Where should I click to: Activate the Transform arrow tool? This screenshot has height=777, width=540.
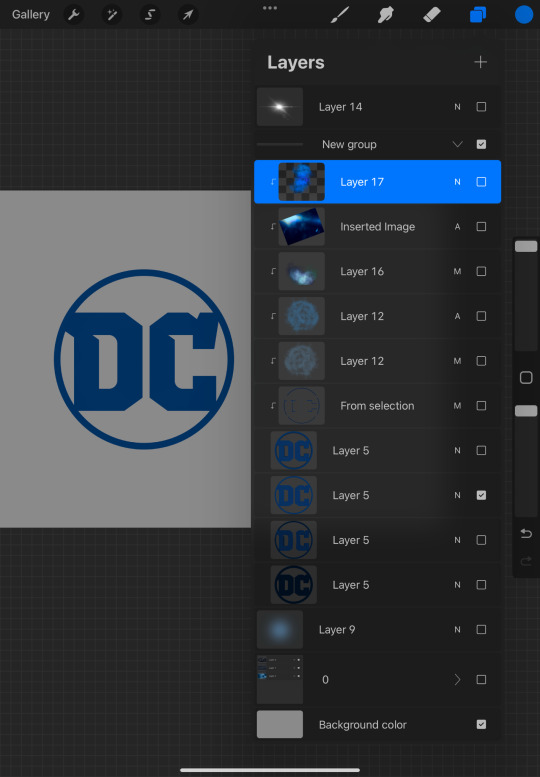pyautogui.click(x=188, y=15)
